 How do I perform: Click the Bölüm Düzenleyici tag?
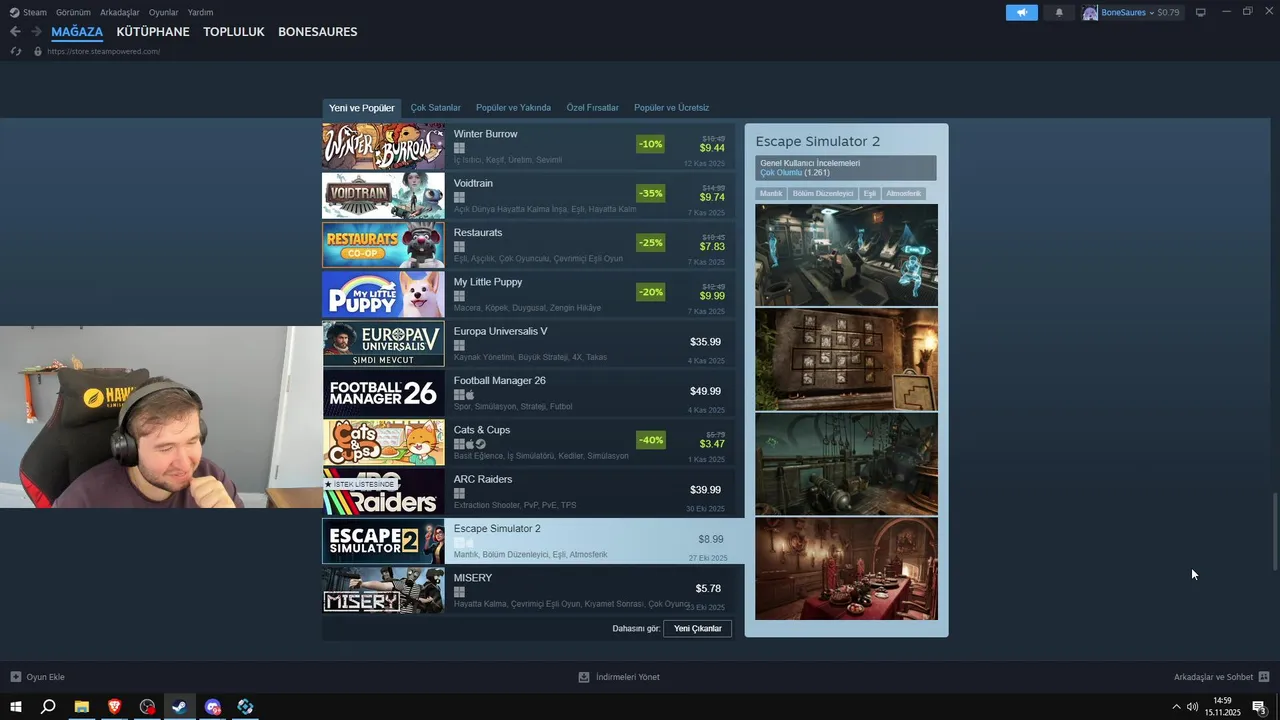point(823,194)
